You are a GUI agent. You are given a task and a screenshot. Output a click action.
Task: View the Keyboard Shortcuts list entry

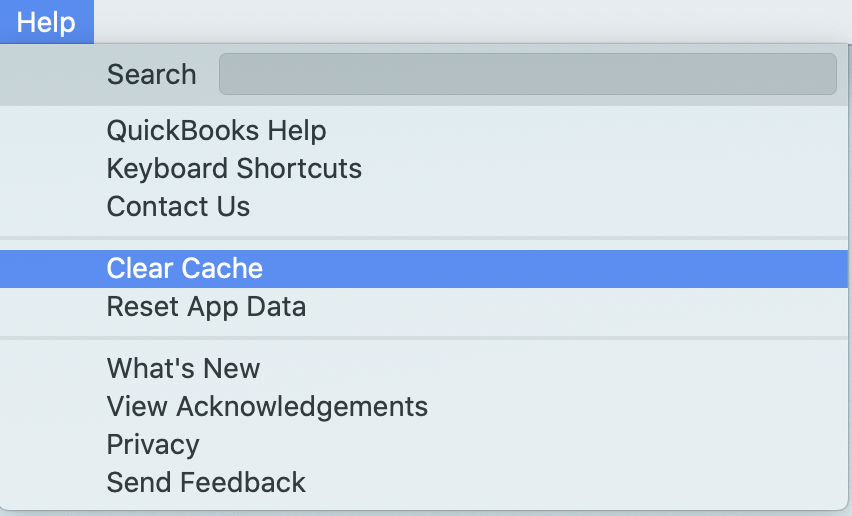[234, 168]
